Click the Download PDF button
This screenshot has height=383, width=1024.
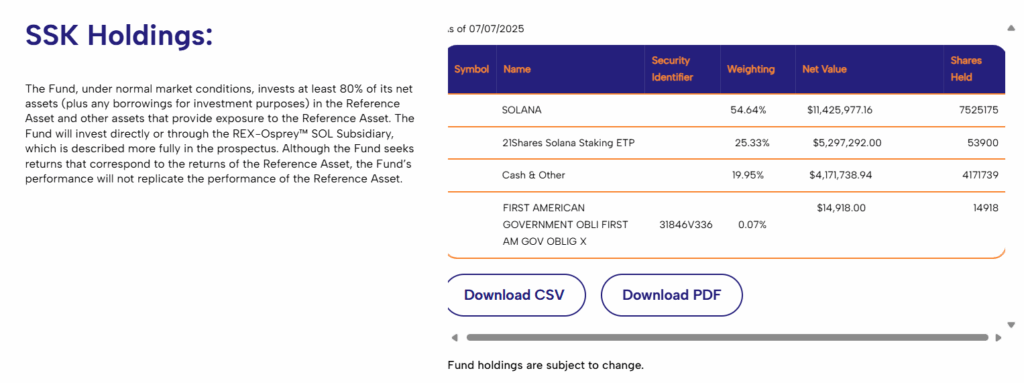671,295
